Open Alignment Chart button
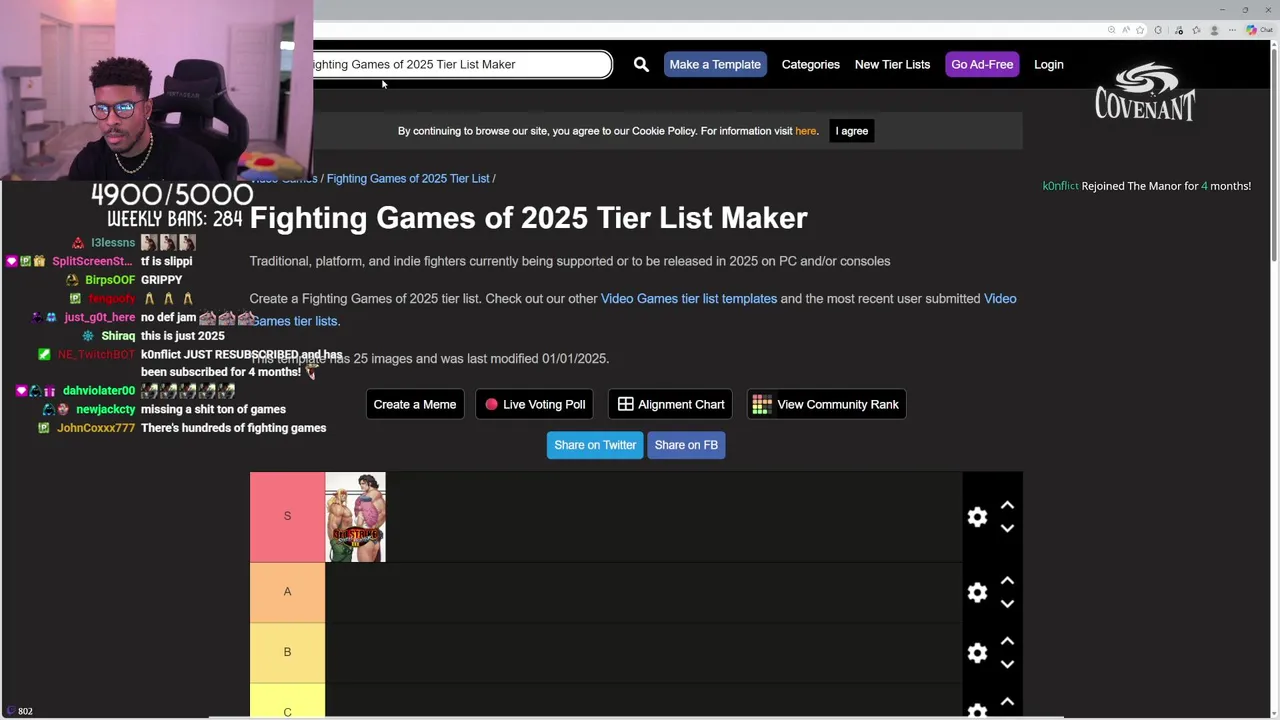1280x720 pixels. [671, 404]
